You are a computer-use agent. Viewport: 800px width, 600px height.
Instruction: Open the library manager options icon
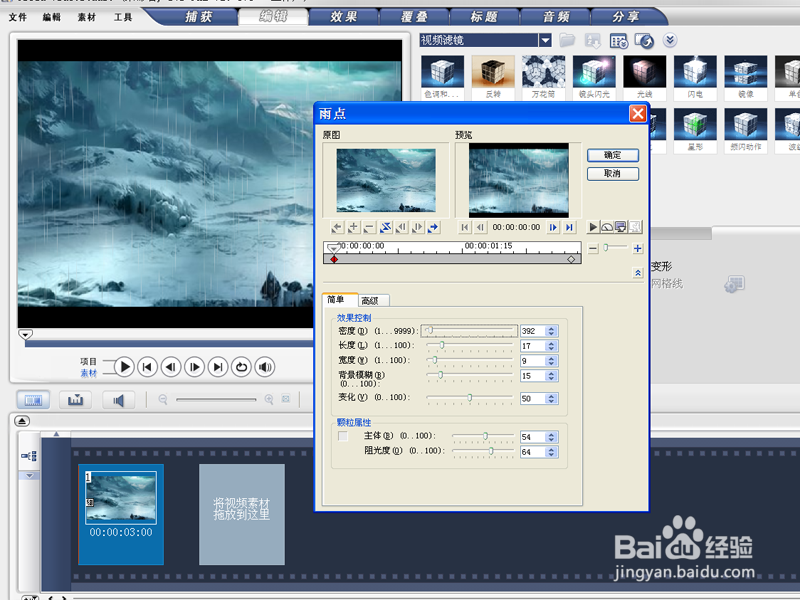[618, 40]
